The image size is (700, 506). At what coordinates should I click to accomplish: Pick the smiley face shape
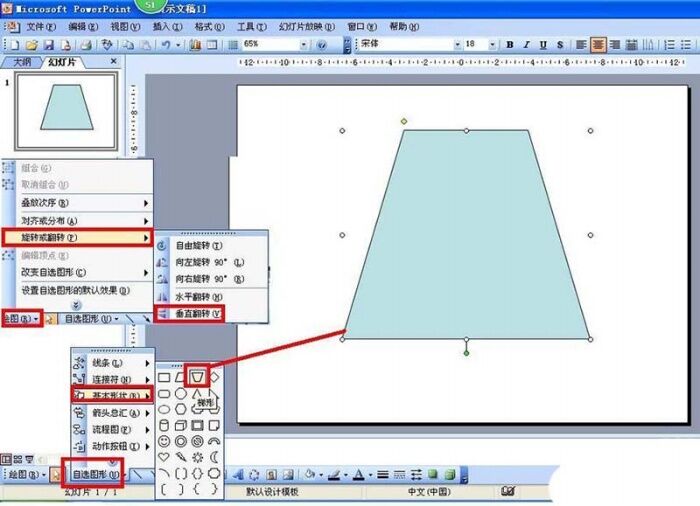tap(164, 440)
